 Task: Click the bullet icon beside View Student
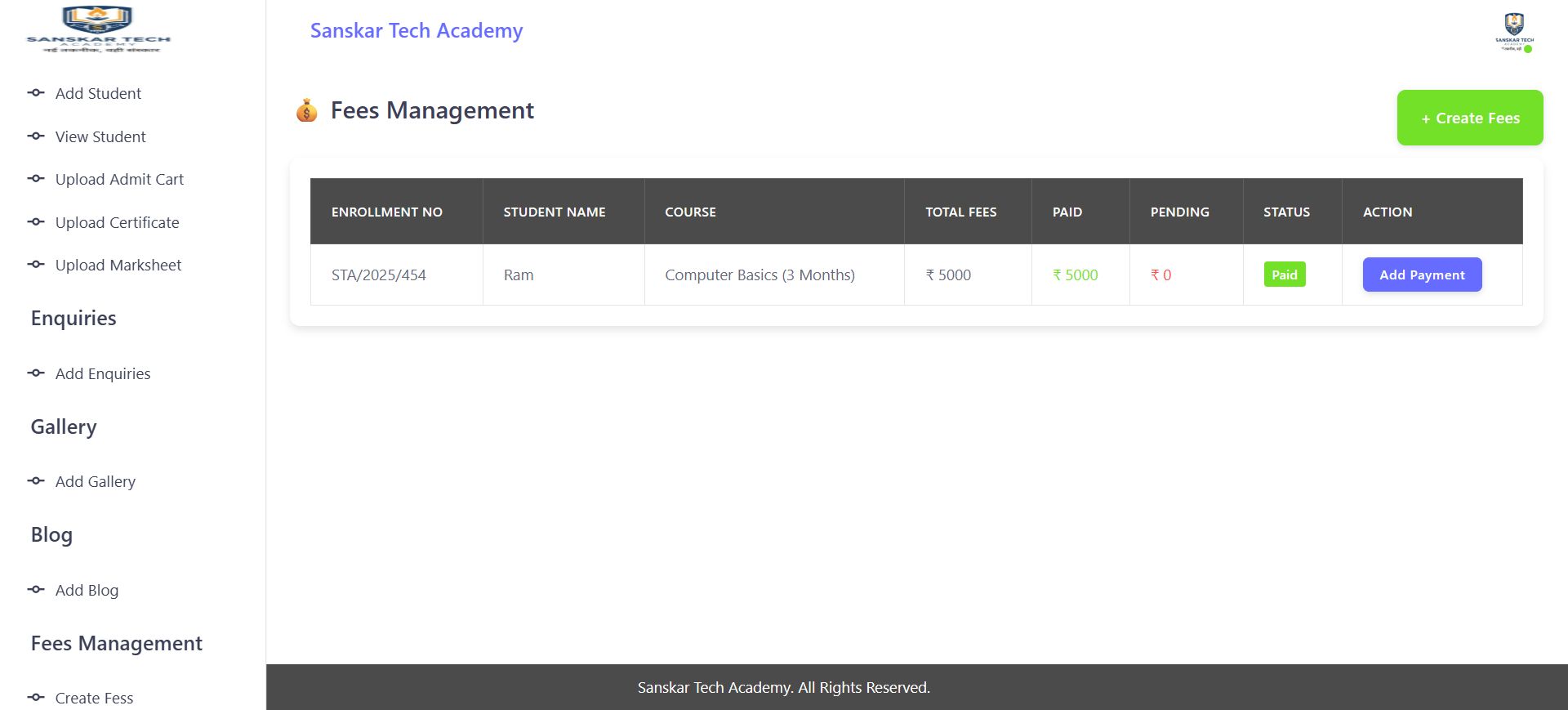(36, 136)
